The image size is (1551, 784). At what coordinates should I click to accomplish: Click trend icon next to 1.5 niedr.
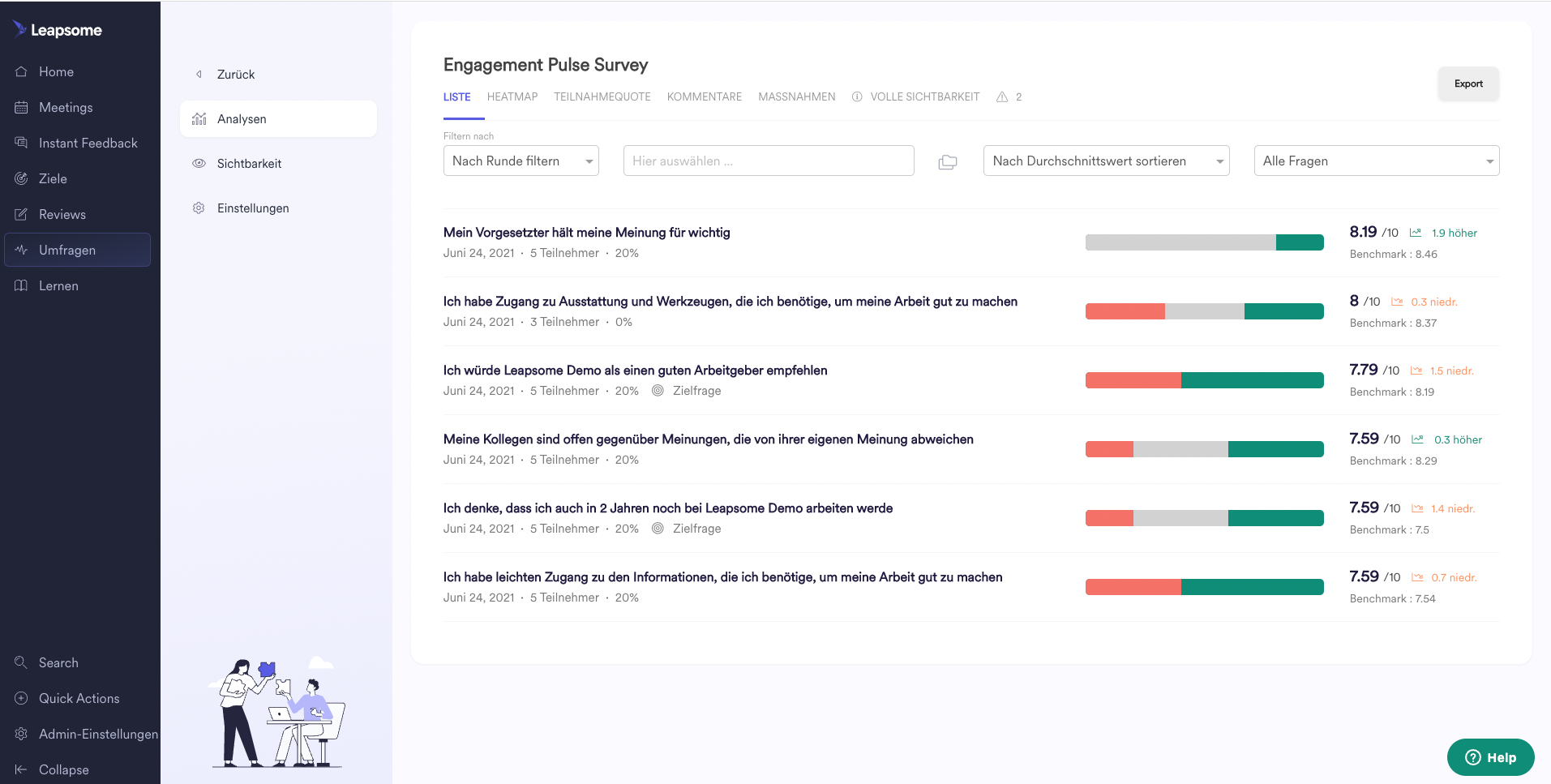tap(1416, 371)
